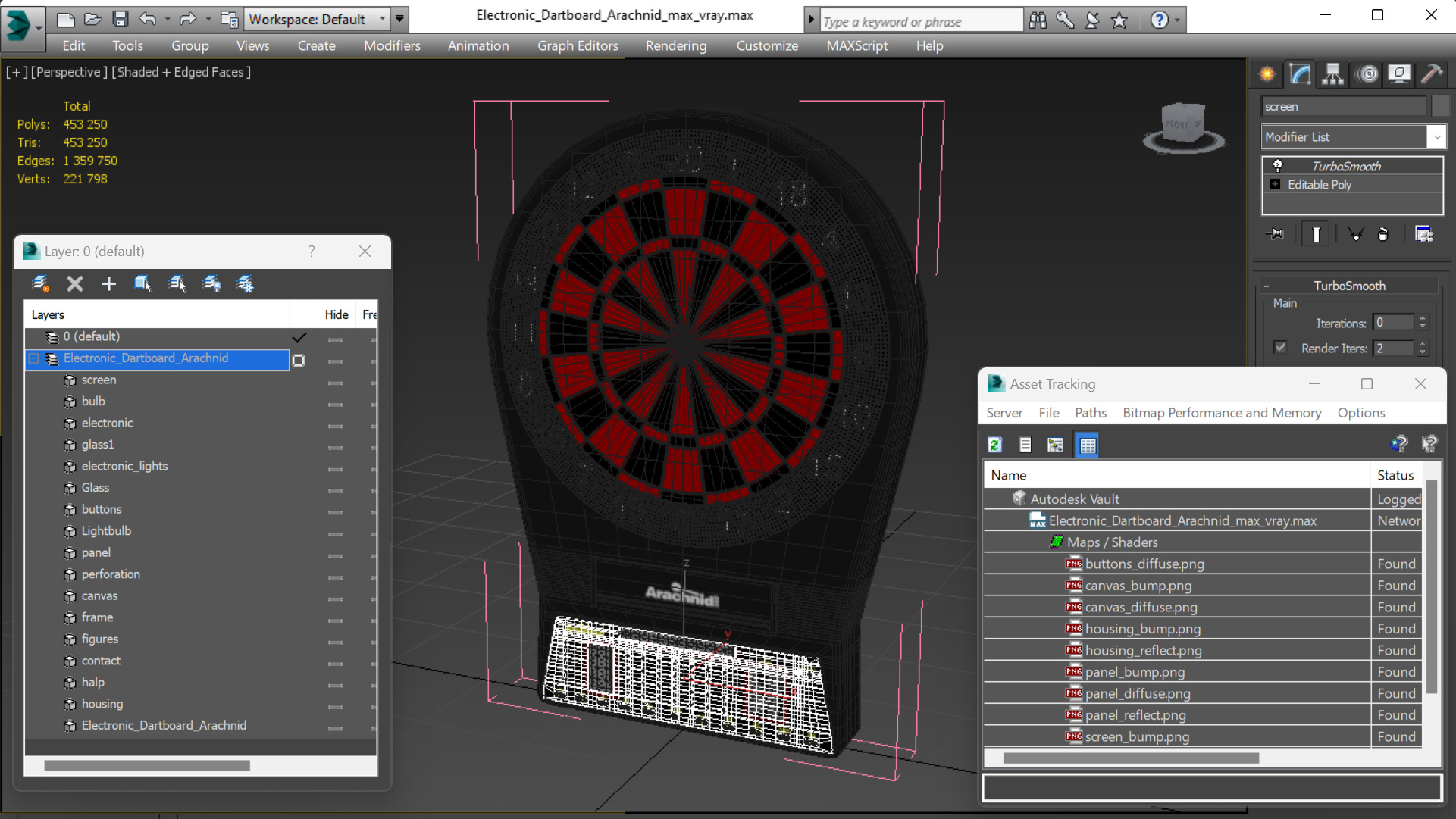Open the Create command panel tab
This screenshot has height=819, width=1456.
click(1267, 74)
